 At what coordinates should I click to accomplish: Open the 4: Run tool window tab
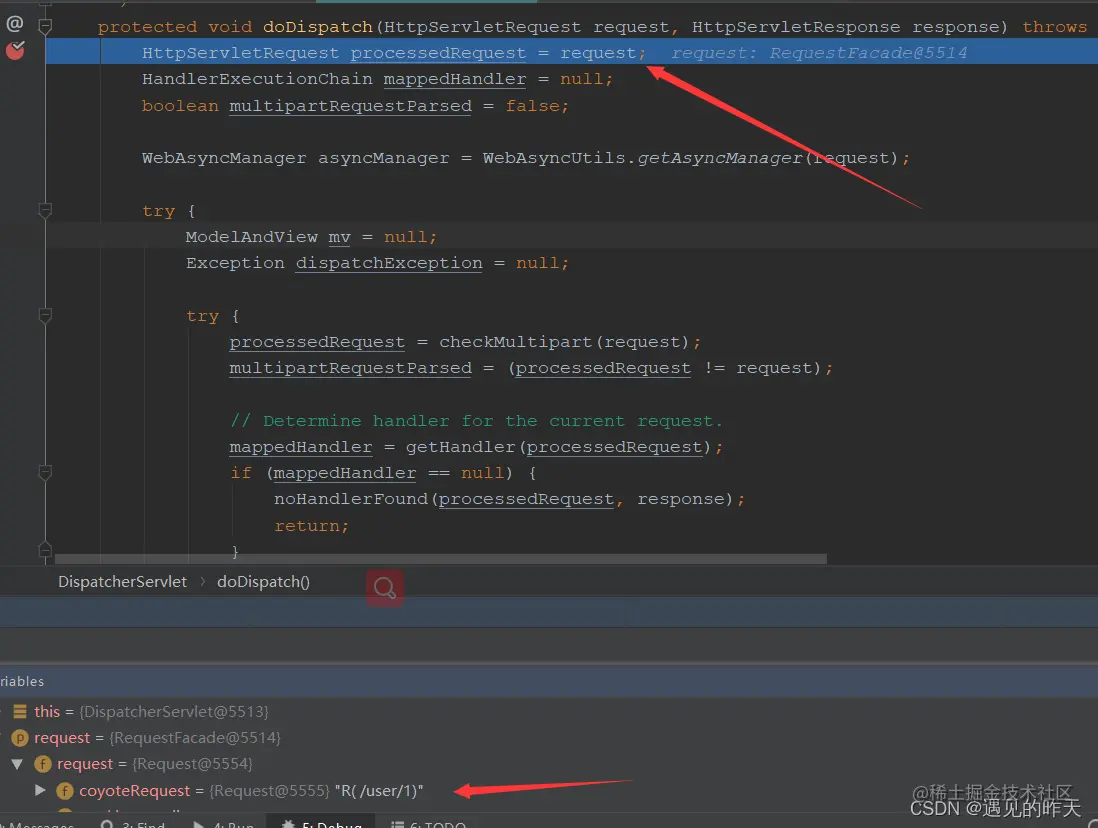click(223, 825)
